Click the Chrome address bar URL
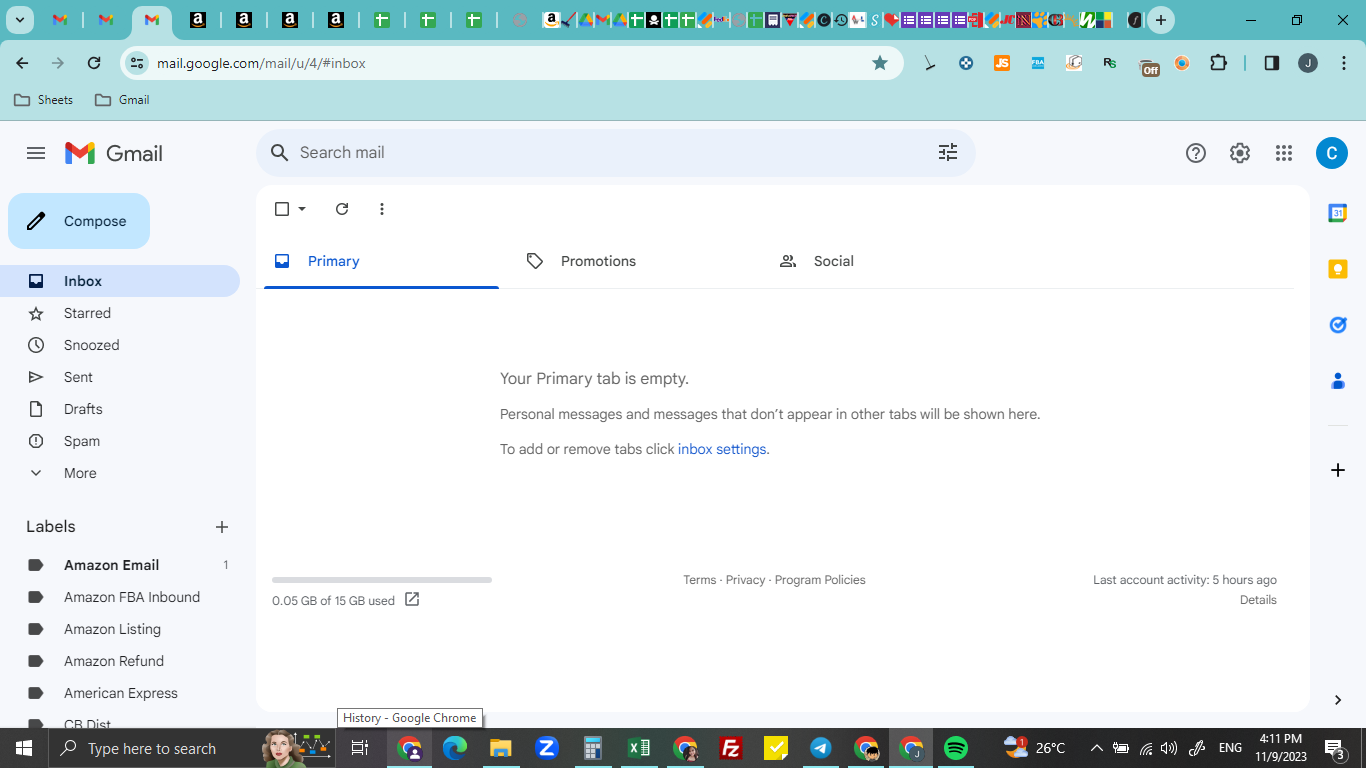1366x768 pixels. click(x=261, y=63)
